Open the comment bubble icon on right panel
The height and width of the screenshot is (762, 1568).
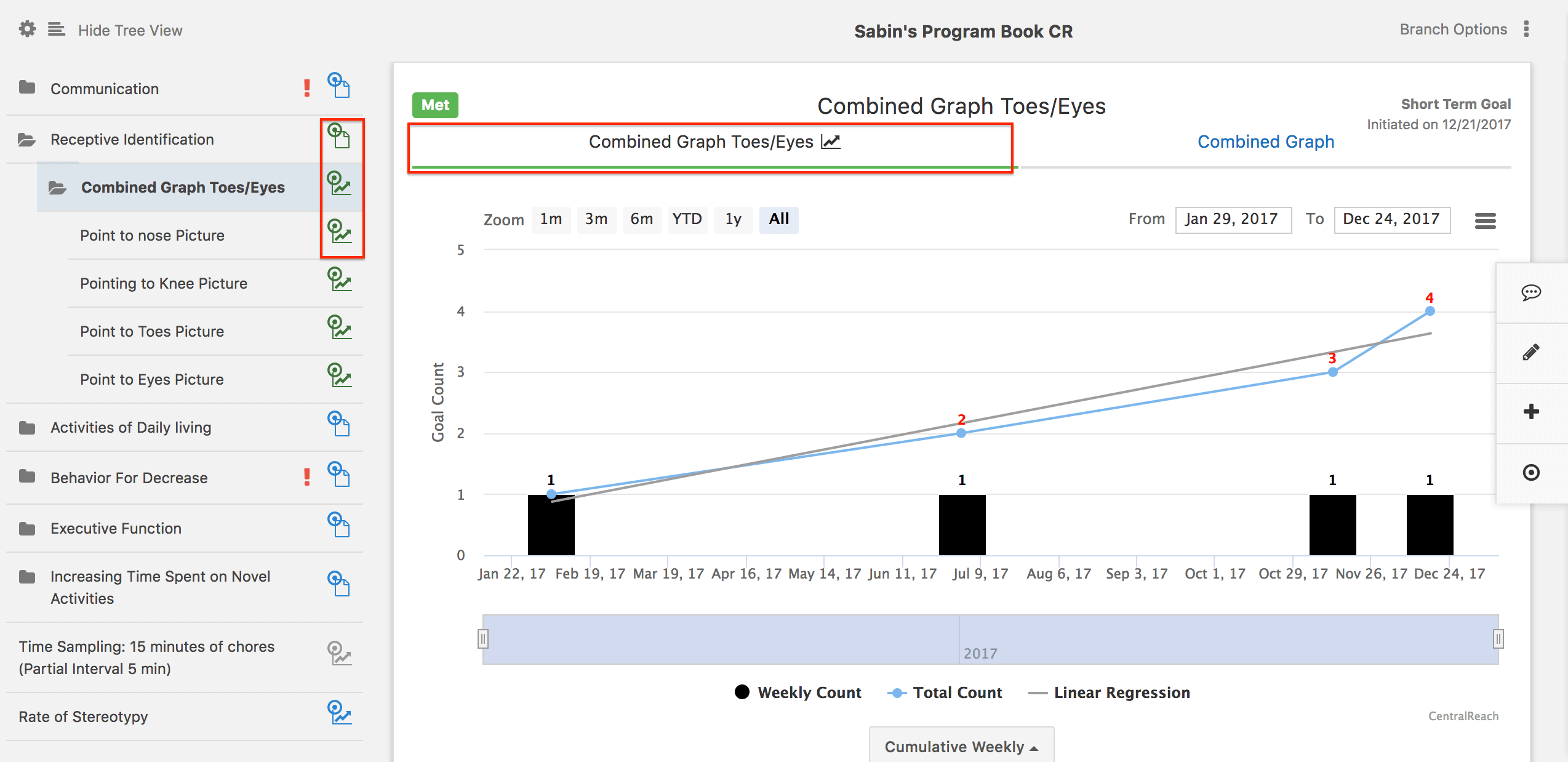(x=1532, y=293)
